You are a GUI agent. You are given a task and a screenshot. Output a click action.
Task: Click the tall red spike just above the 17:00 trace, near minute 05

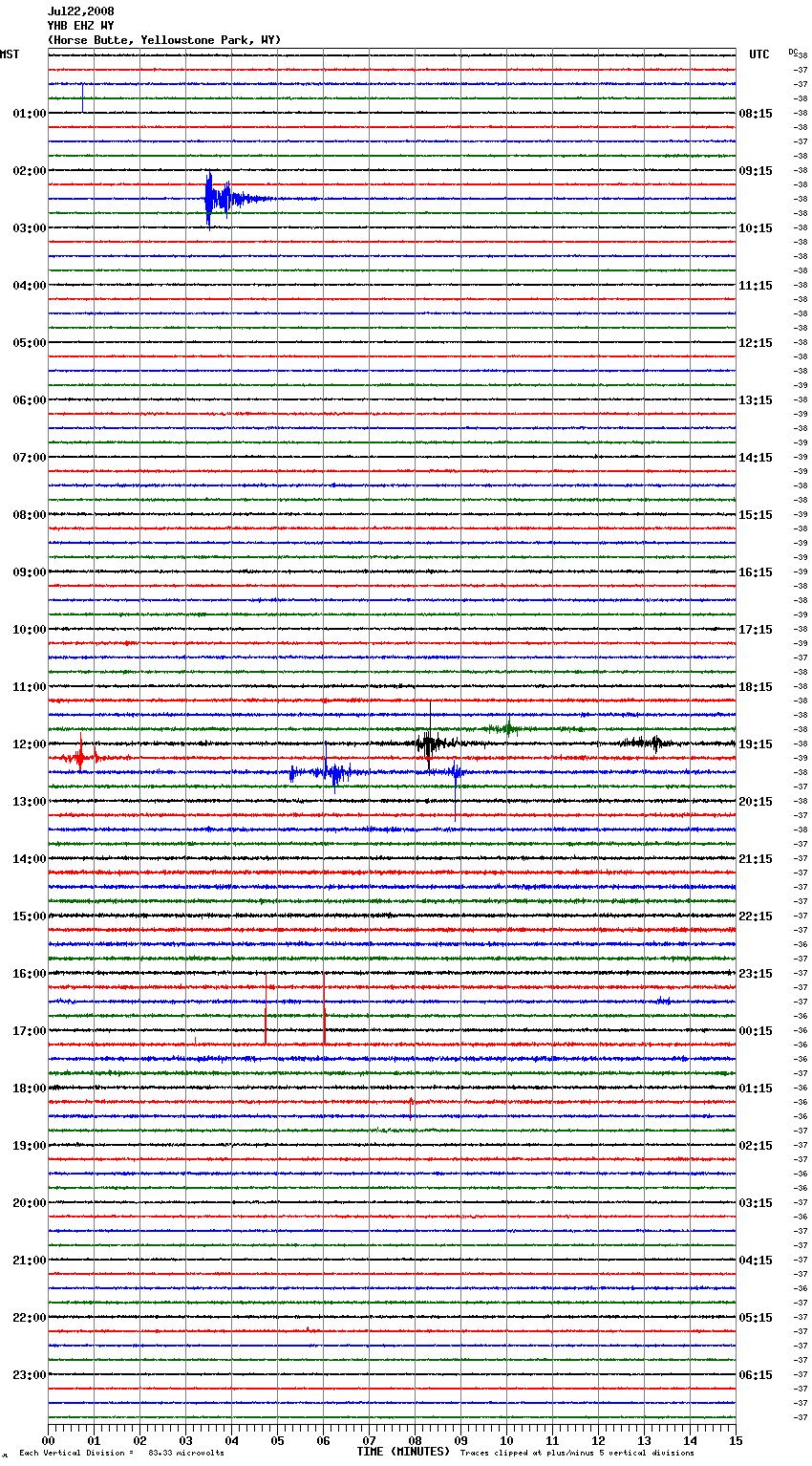pos(266,1008)
